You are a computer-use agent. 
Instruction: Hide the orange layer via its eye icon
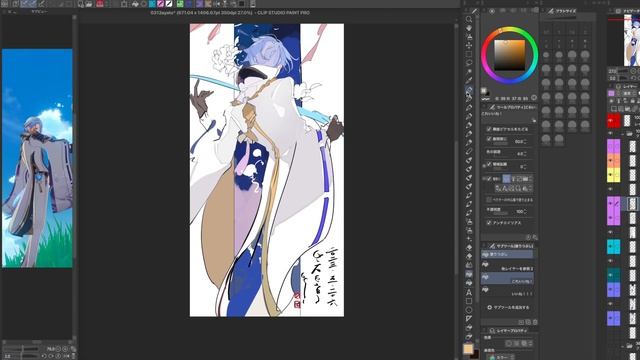point(611,160)
